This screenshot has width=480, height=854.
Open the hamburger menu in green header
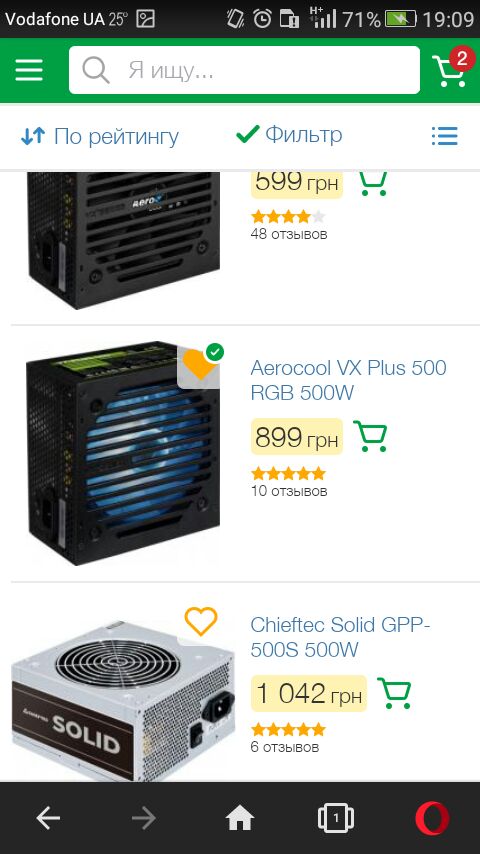[29, 70]
